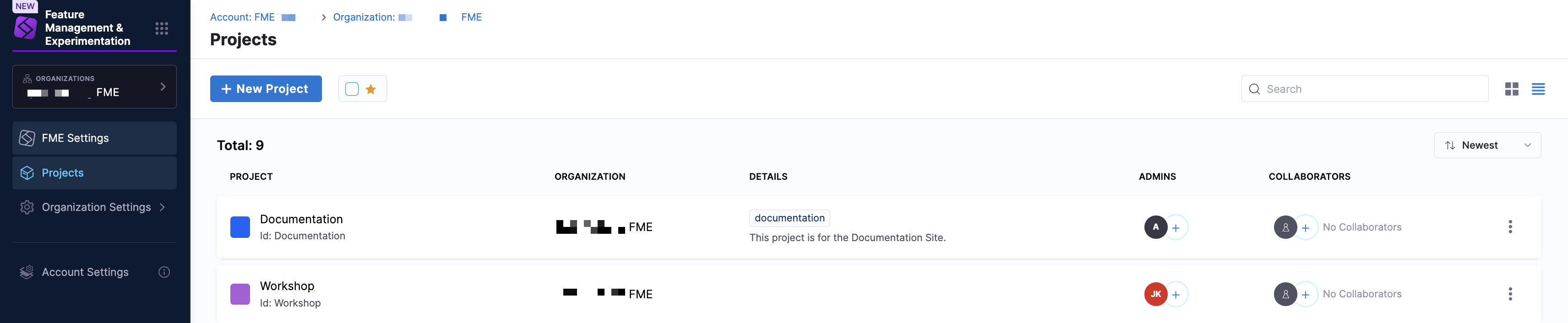This screenshot has width=1568, height=323.
Task: Open the Newest sort dropdown
Action: pyautogui.click(x=1487, y=145)
